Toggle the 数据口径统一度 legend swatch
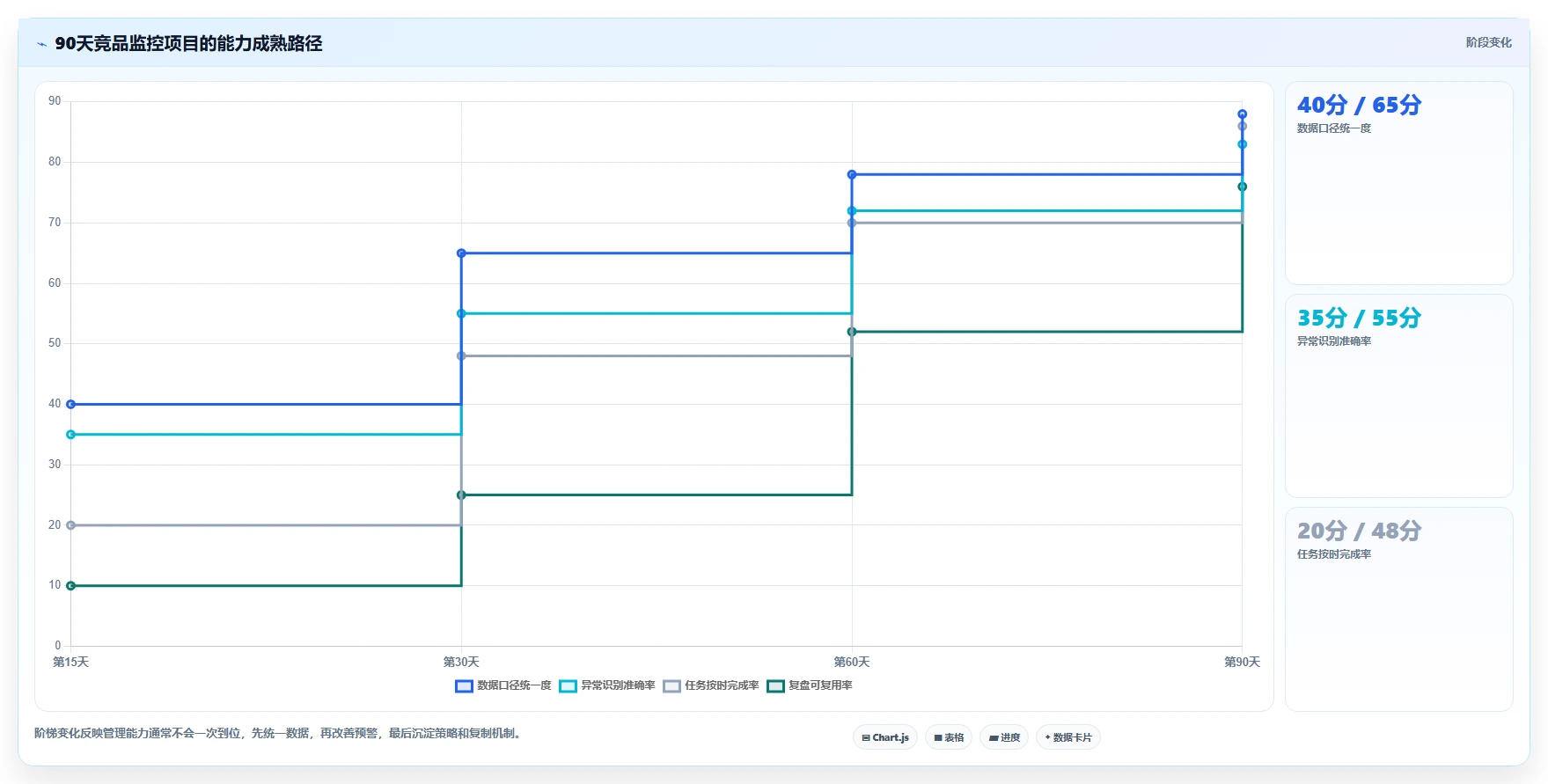This screenshot has height=784, width=1548. (464, 686)
